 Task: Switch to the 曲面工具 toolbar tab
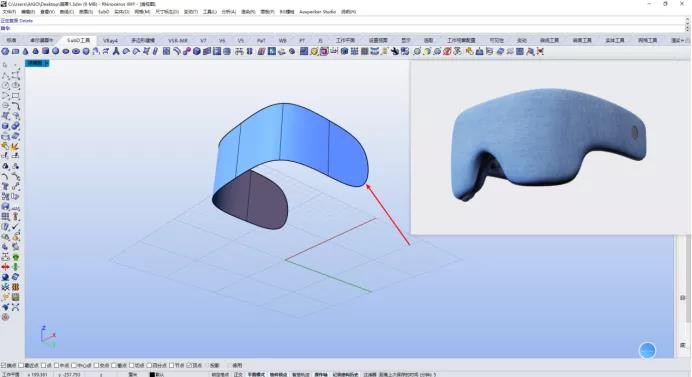tap(582, 40)
